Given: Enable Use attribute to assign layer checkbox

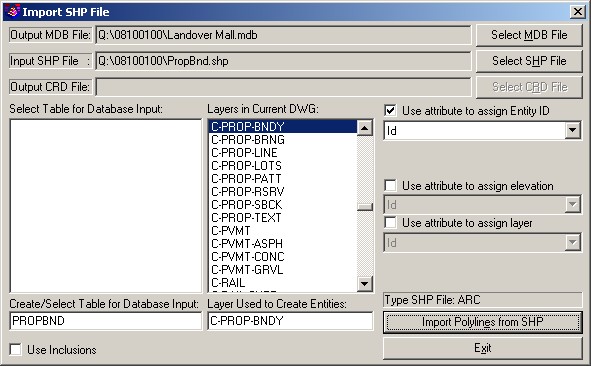Looking at the screenshot, I should tap(390, 222).
